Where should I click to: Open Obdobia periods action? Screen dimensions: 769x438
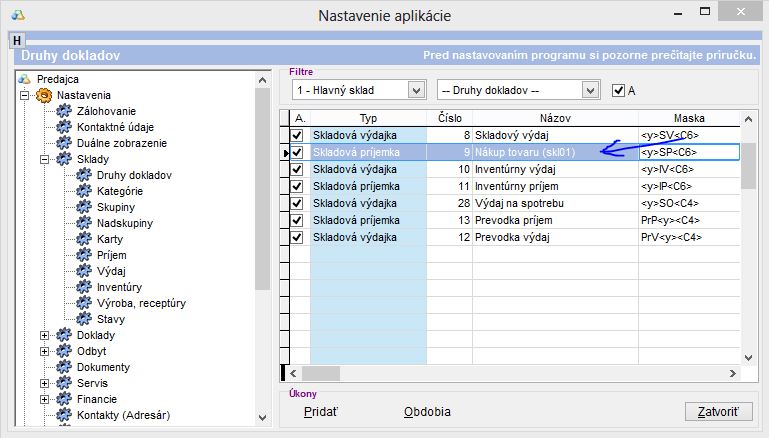(427, 412)
